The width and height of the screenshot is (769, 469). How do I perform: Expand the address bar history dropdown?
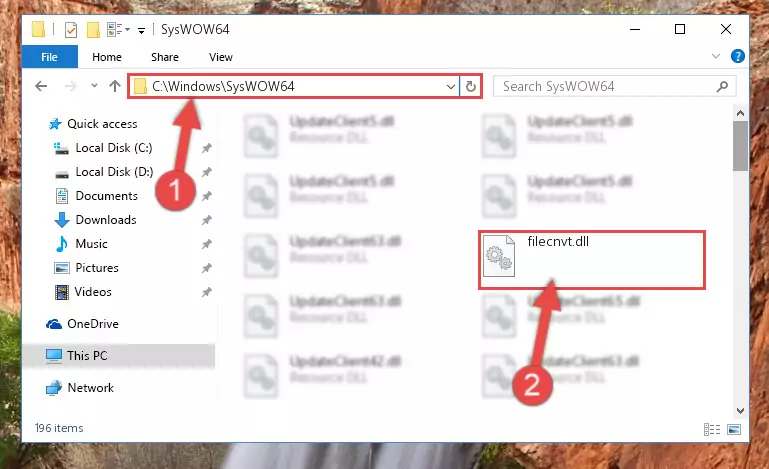(451, 87)
